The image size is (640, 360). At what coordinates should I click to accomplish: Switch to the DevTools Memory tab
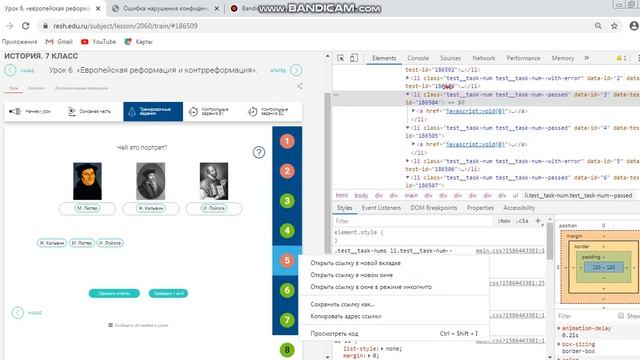563,58
